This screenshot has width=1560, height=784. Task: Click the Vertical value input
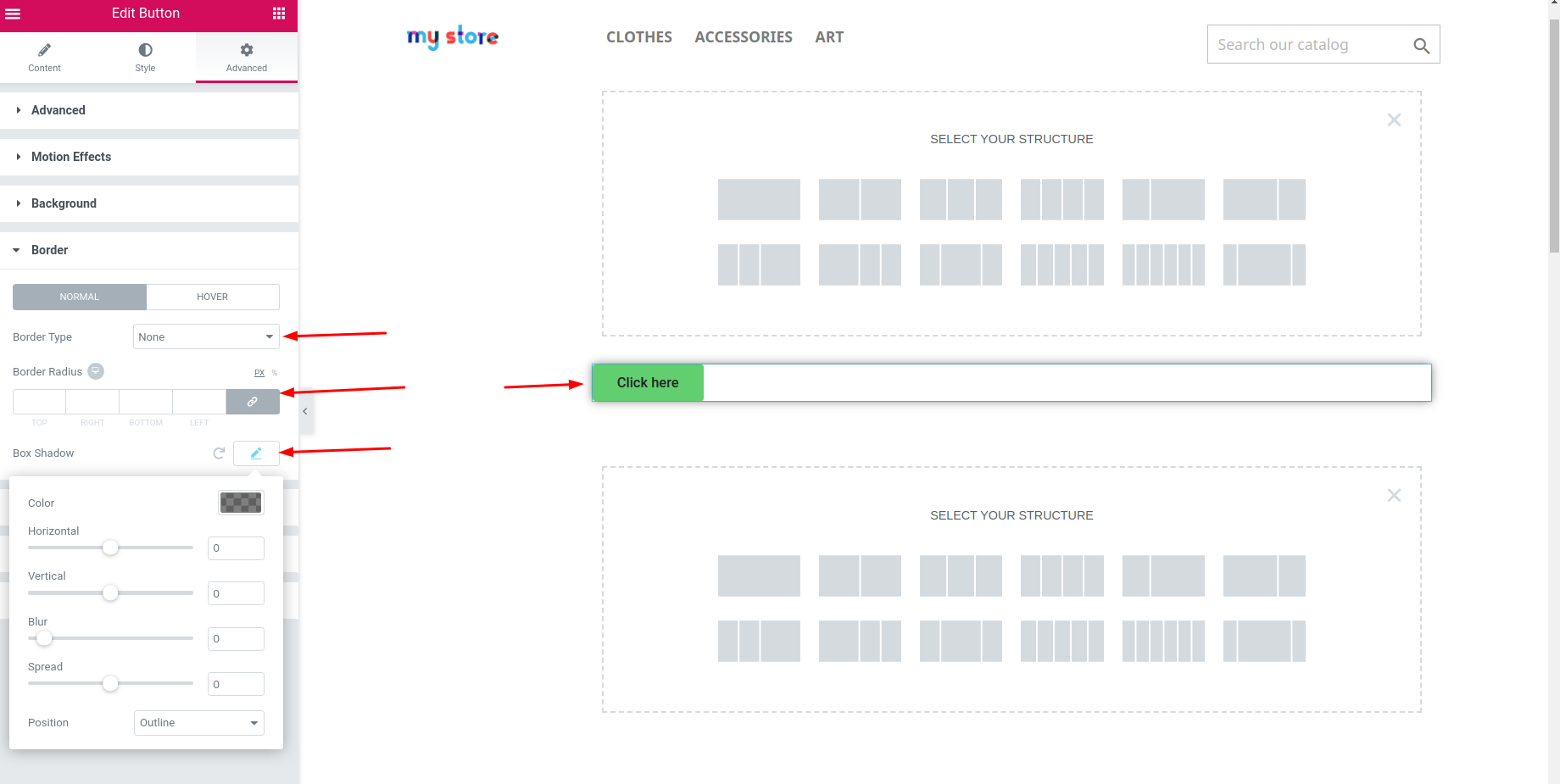tap(236, 593)
